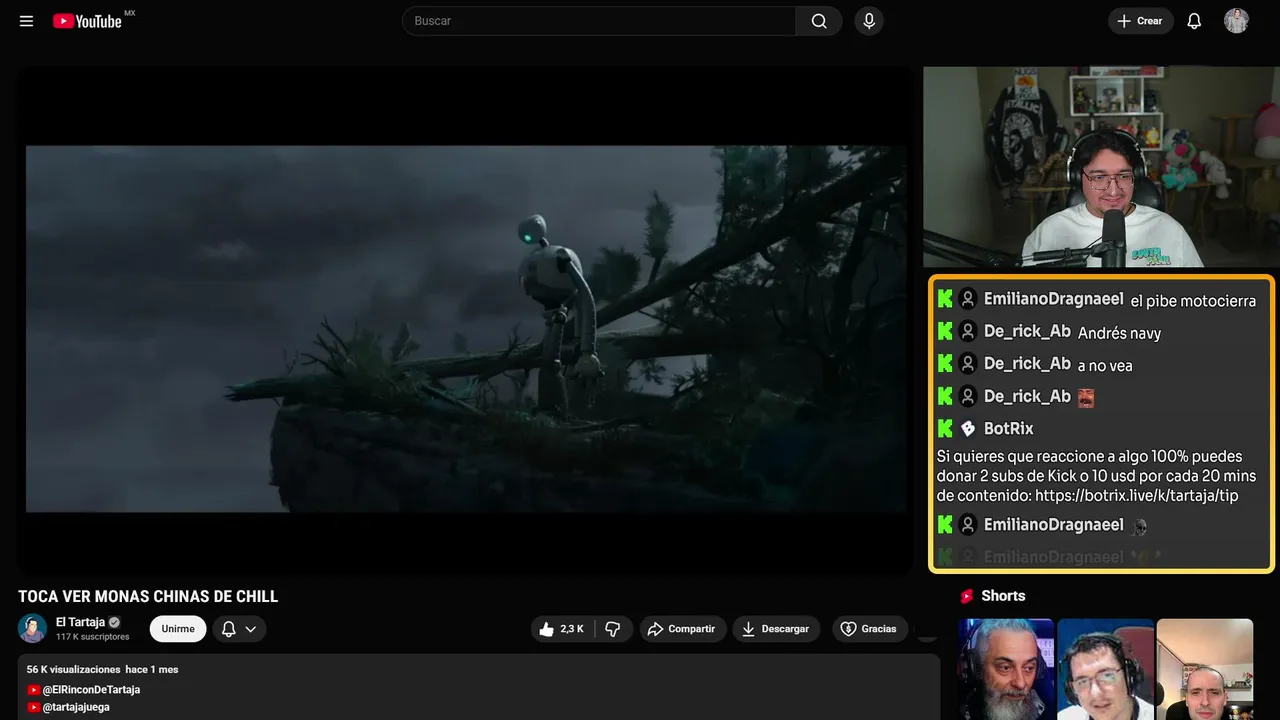Open the Short with the man in glasses

(1105, 669)
